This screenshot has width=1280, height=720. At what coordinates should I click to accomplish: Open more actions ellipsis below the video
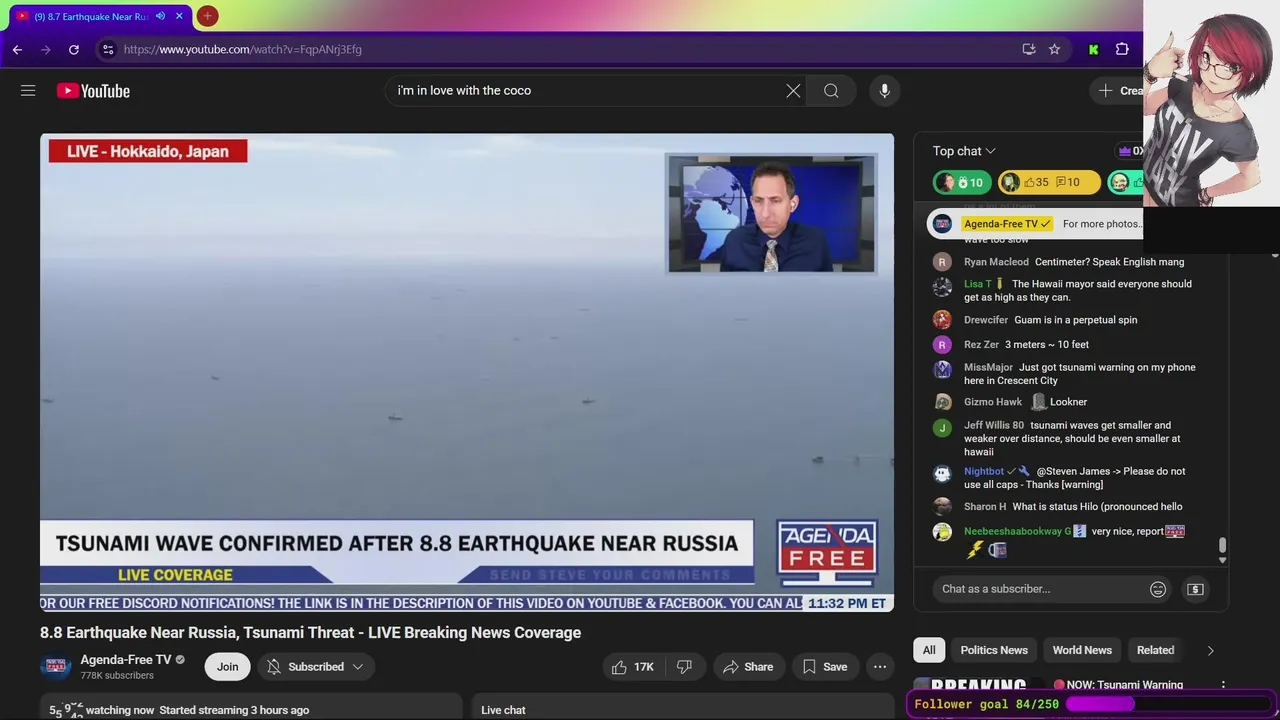pos(880,667)
